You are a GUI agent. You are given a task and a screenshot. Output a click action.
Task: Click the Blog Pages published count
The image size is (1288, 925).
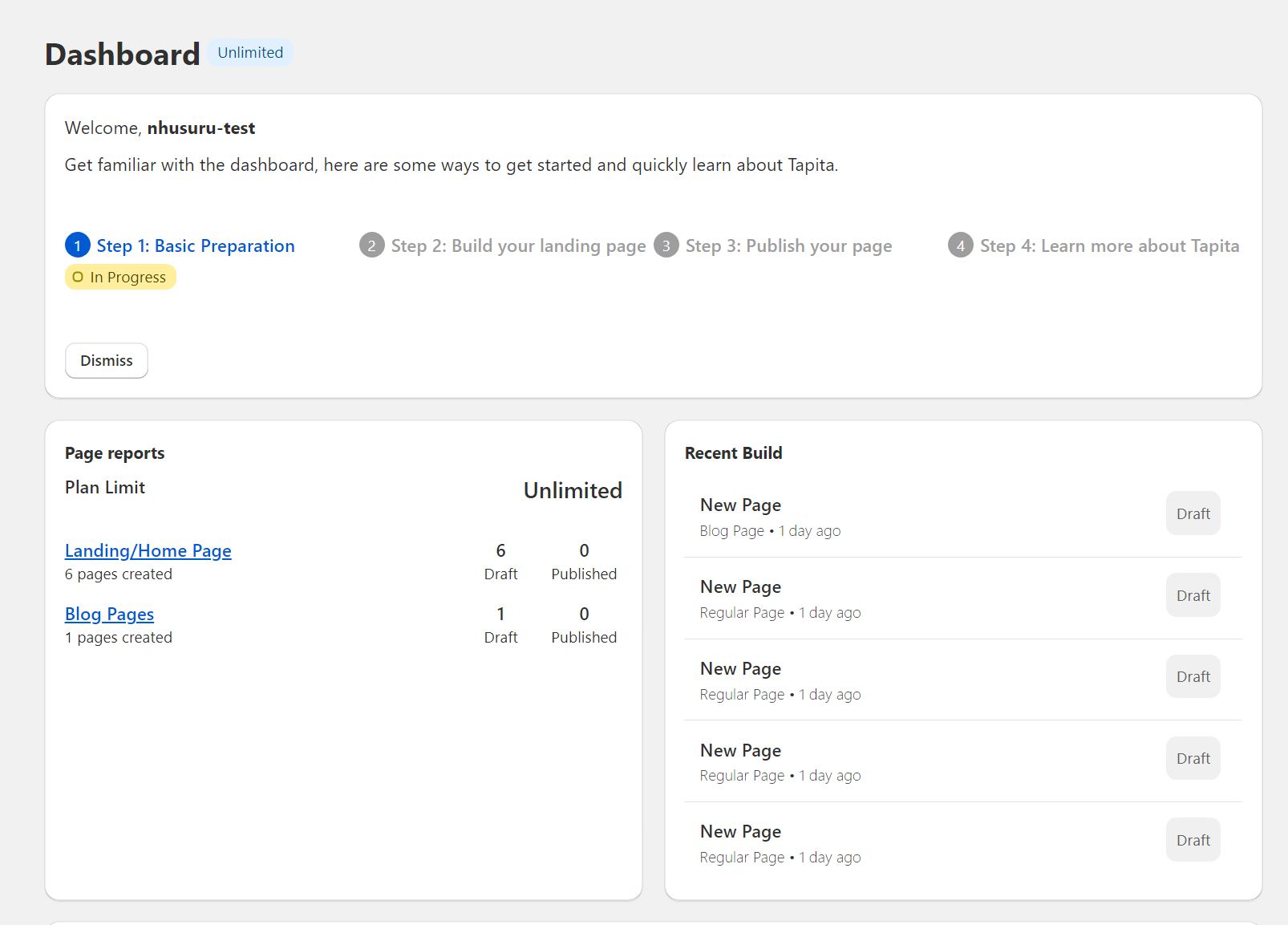(x=584, y=615)
